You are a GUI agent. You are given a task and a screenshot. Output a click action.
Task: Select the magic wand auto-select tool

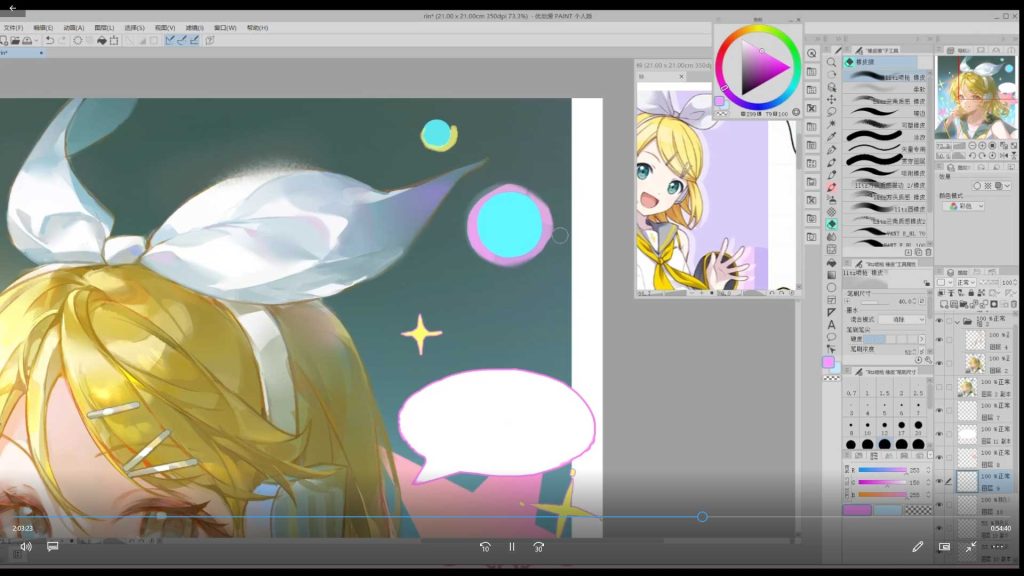coord(831,124)
